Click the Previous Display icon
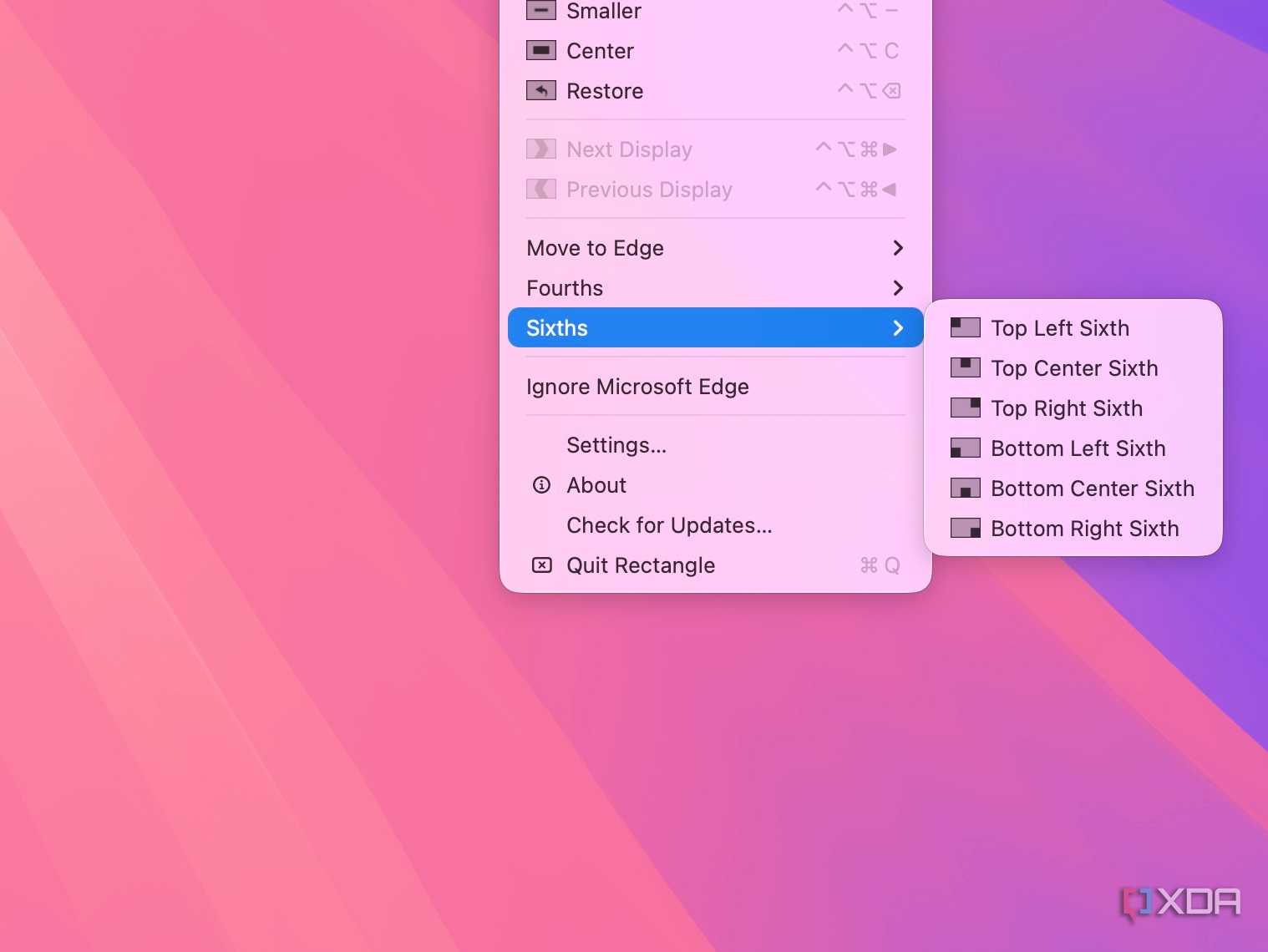This screenshot has width=1268, height=952. 541,189
